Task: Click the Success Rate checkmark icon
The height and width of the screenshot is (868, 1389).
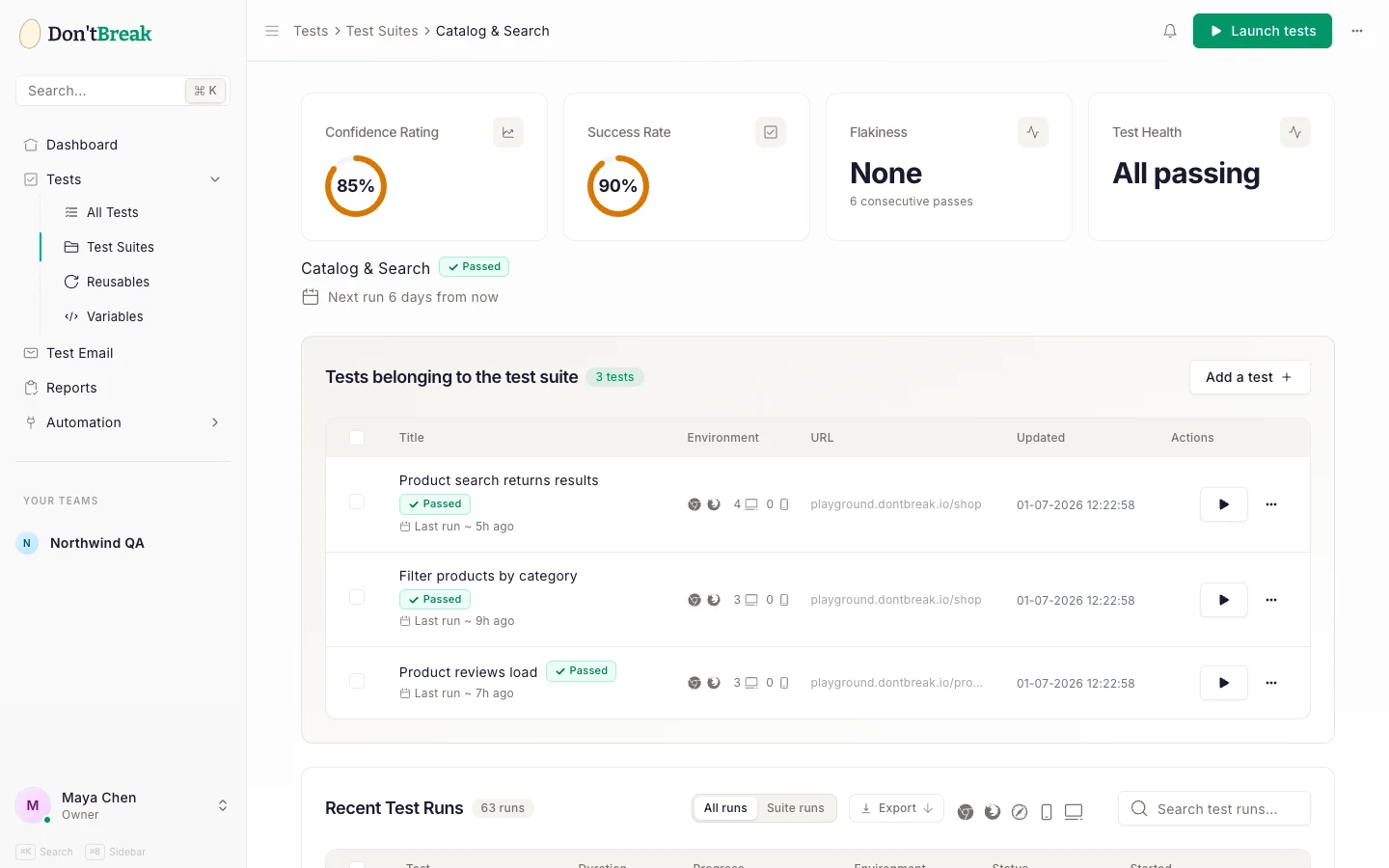Action: click(771, 132)
